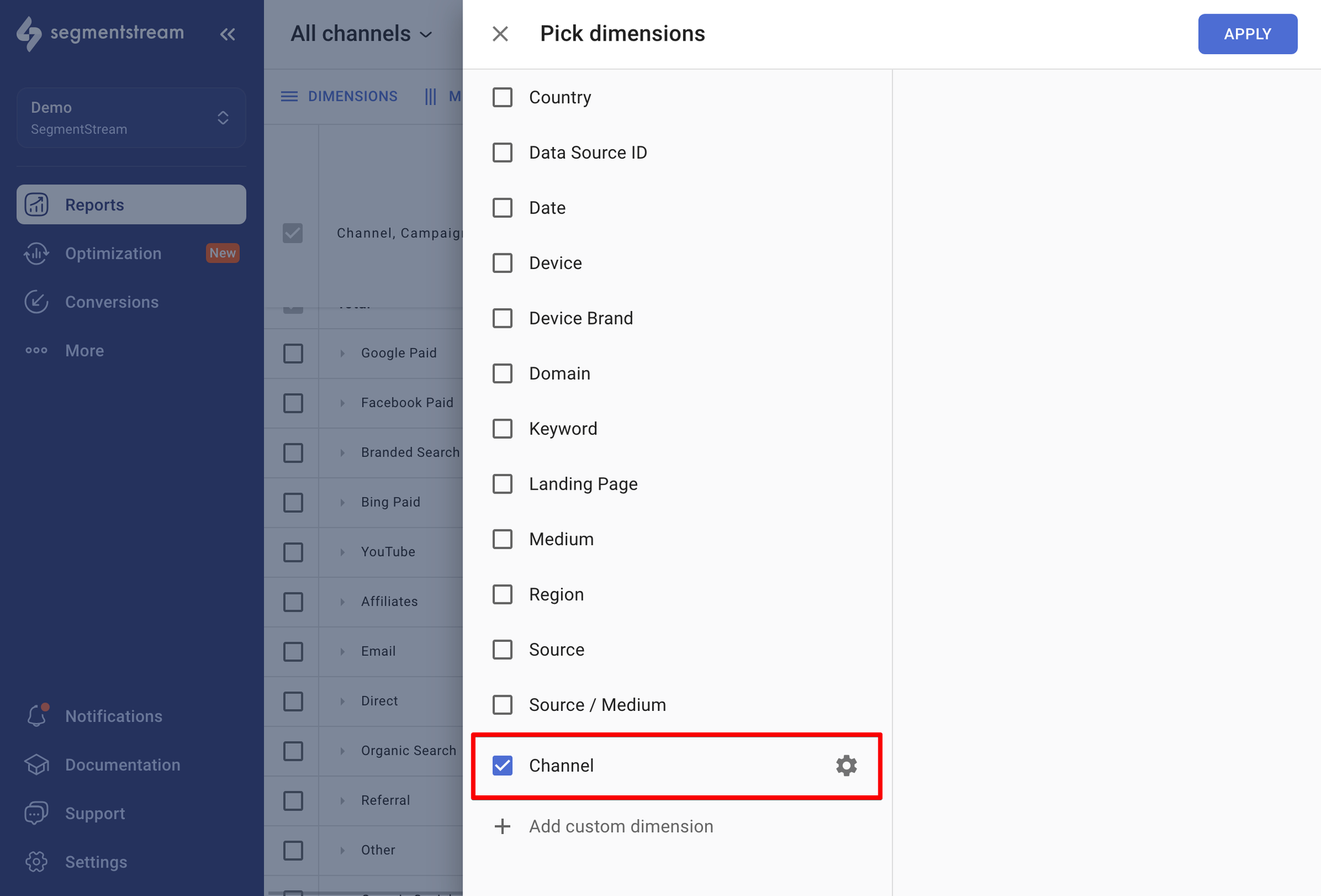Expand the Google Paid row
This screenshot has height=896, width=1321.
343,353
